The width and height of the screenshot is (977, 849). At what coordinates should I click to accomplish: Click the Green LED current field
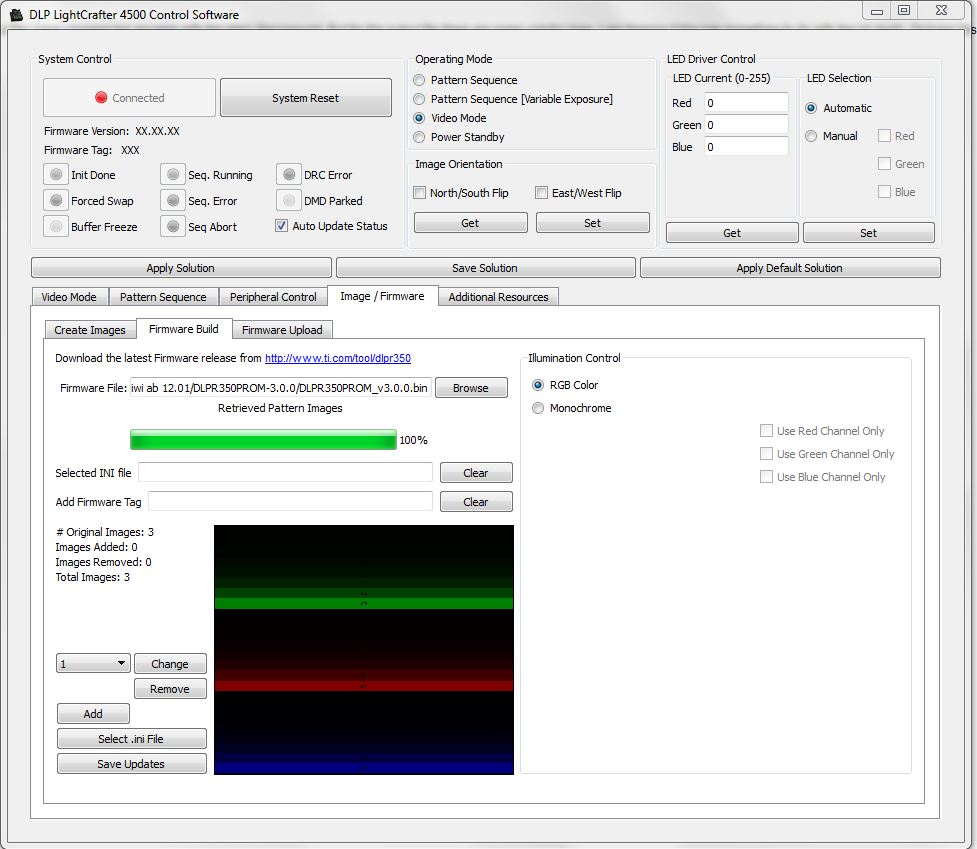(746, 125)
